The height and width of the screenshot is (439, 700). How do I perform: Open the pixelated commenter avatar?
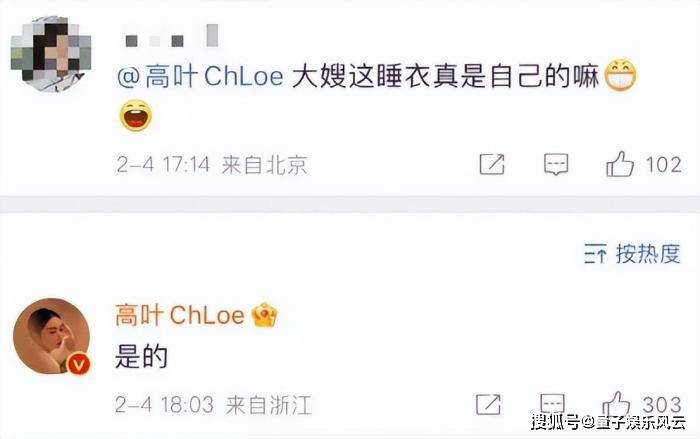click(x=50, y=54)
